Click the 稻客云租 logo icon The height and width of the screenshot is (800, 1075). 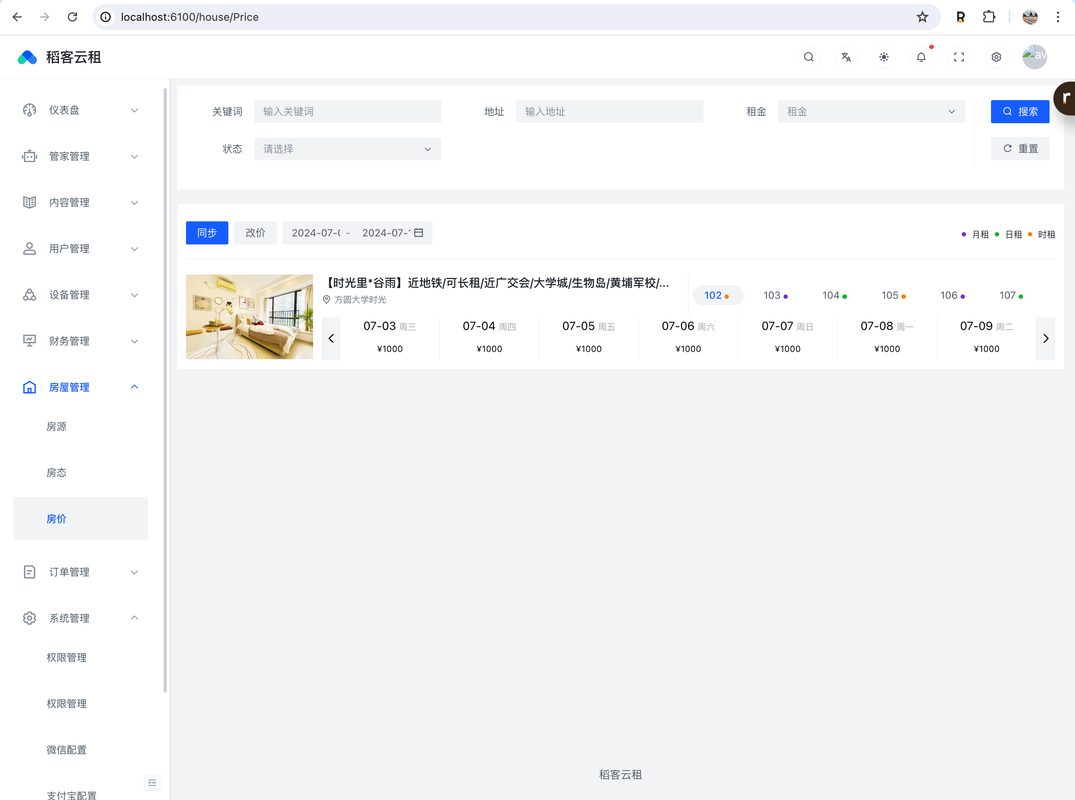tap(27, 58)
